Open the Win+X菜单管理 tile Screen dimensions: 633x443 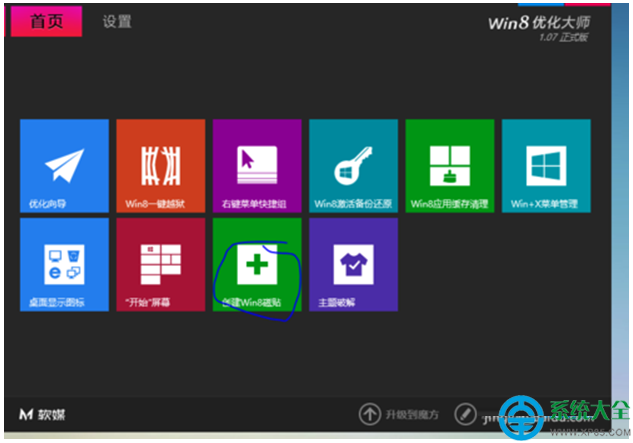(546, 166)
